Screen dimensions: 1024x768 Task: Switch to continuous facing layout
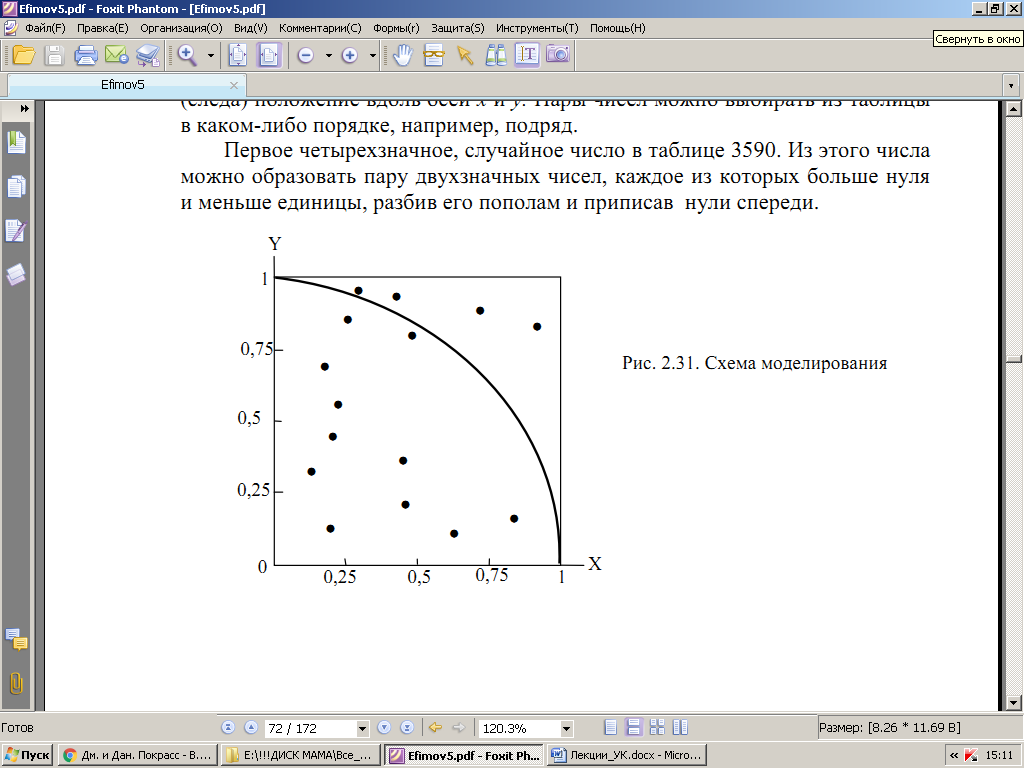tap(680, 728)
